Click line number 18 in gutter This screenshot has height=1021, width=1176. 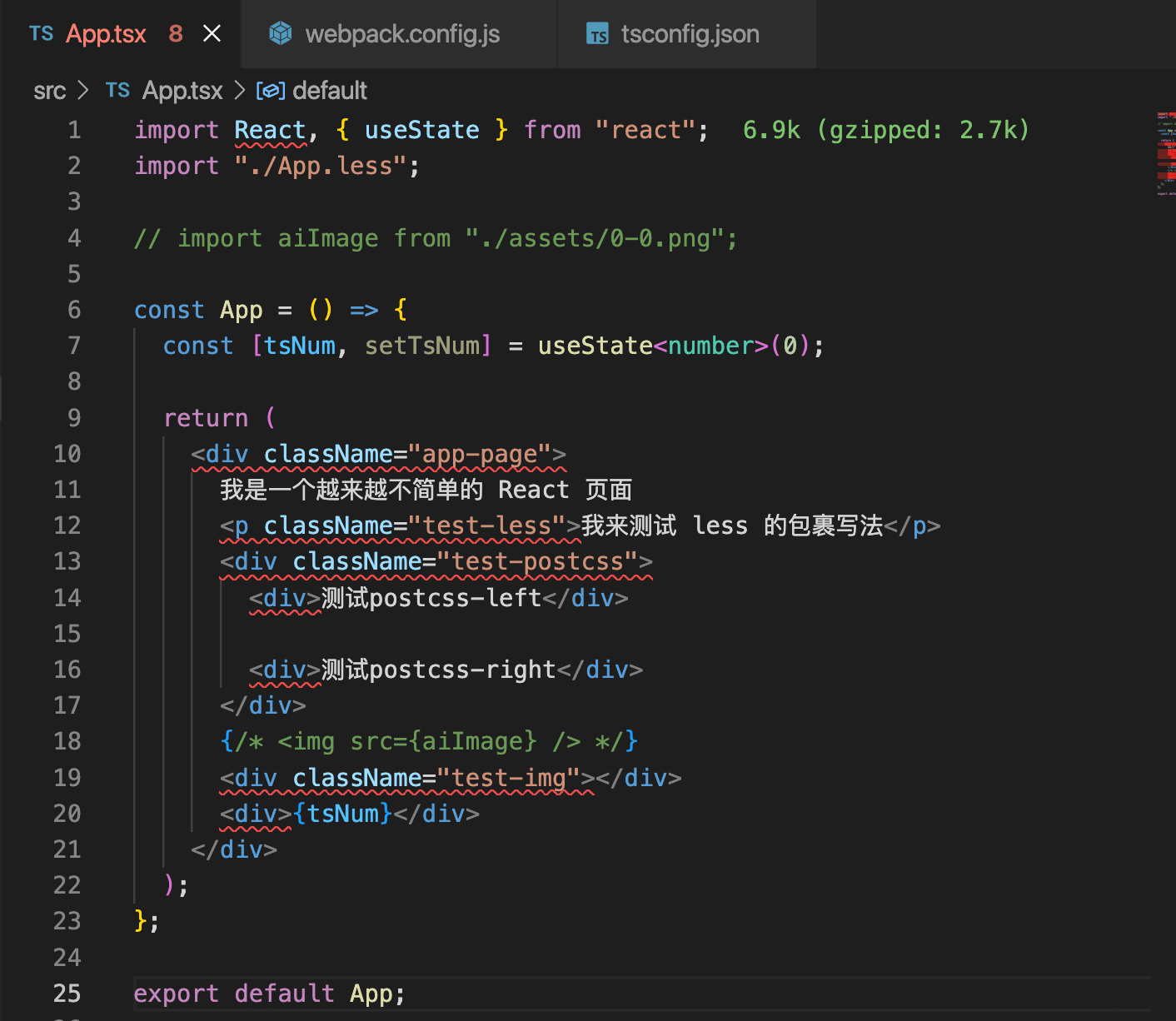(x=67, y=741)
